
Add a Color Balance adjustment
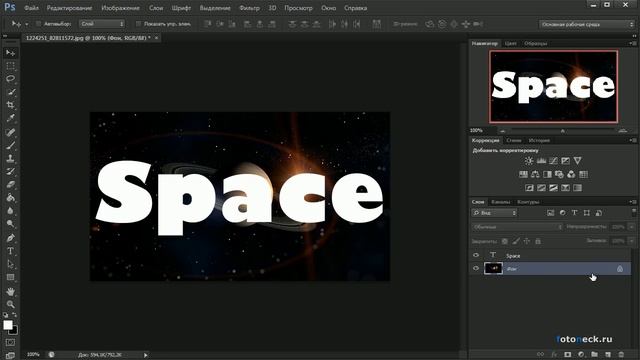pos(535,174)
